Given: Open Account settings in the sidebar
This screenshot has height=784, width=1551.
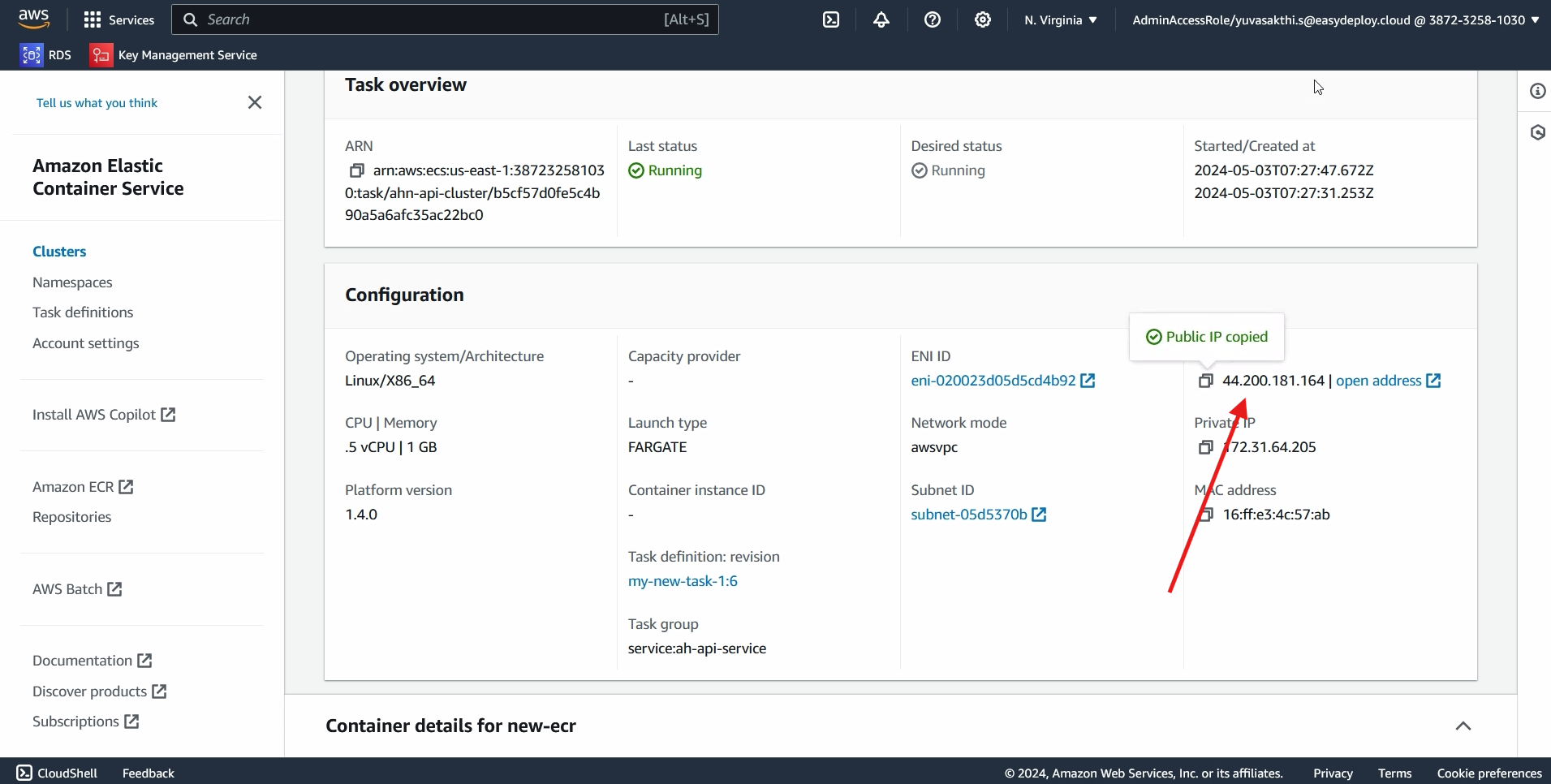Looking at the screenshot, I should click(86, 343).
